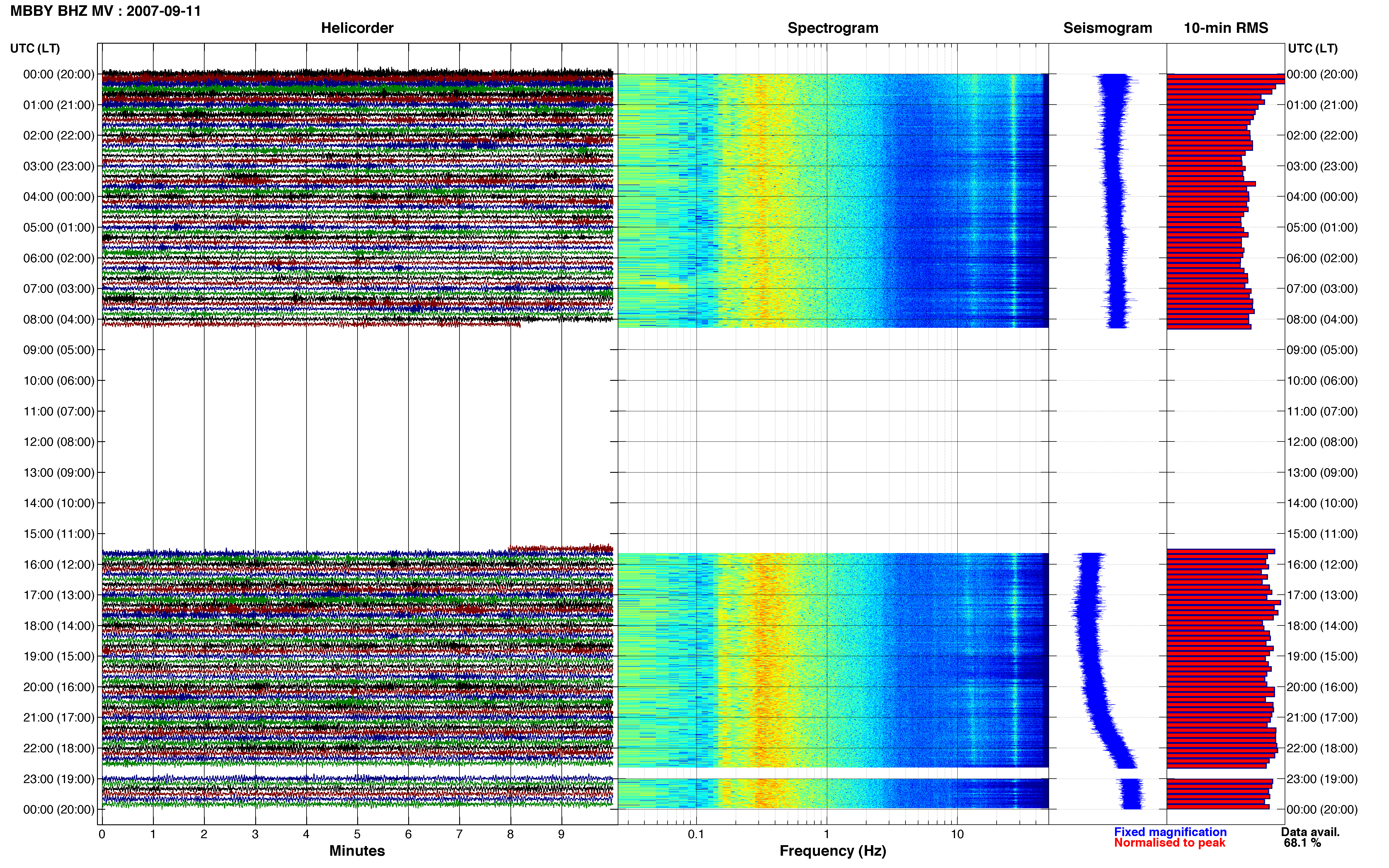The image size is (1389, 868).
Task: Select the 'Spectrogram' panel heading
Action: pyautogui.click(x=833, y=28)
